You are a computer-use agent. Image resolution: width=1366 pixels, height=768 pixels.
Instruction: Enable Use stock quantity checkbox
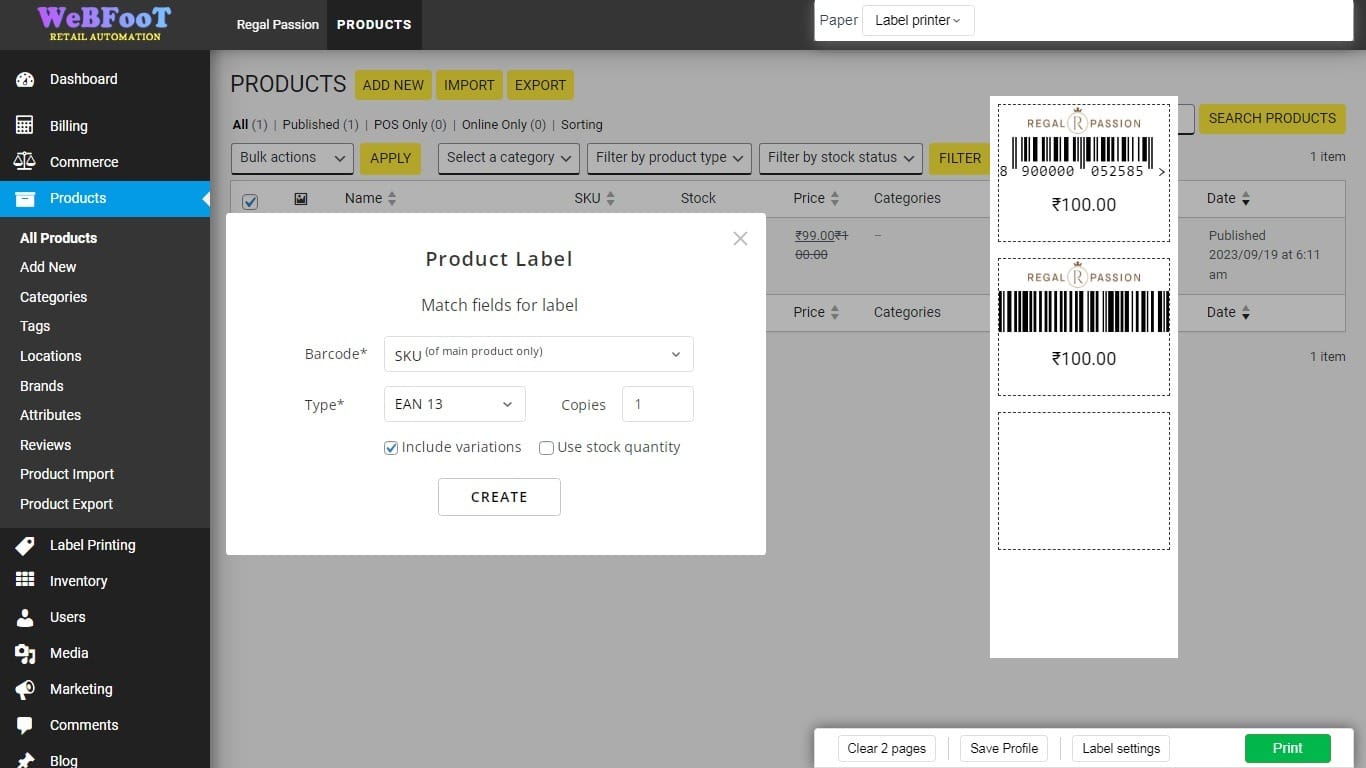pyautogui.click(x=546, y=448)
